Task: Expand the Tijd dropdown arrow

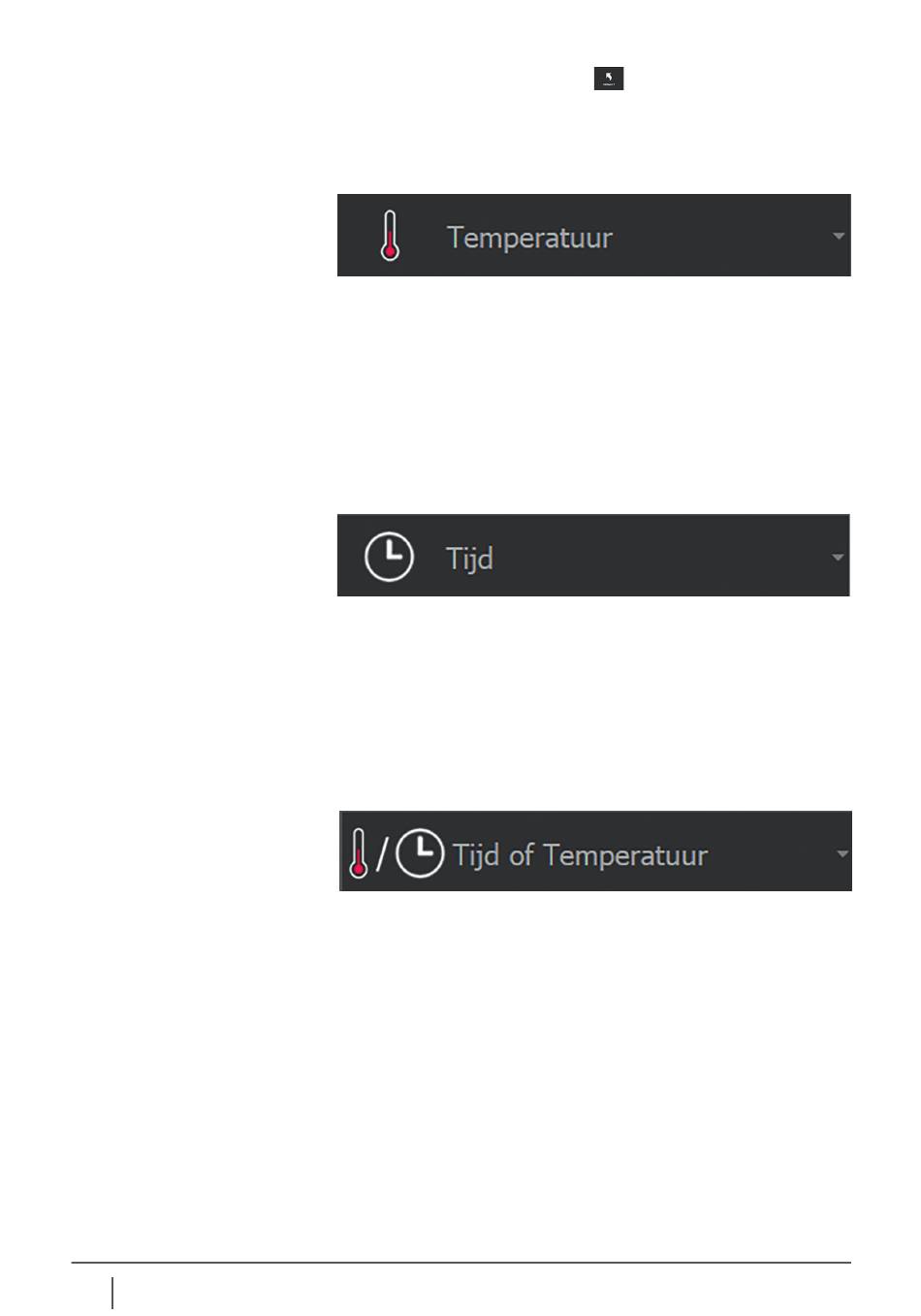Action: tap(839, 557)
